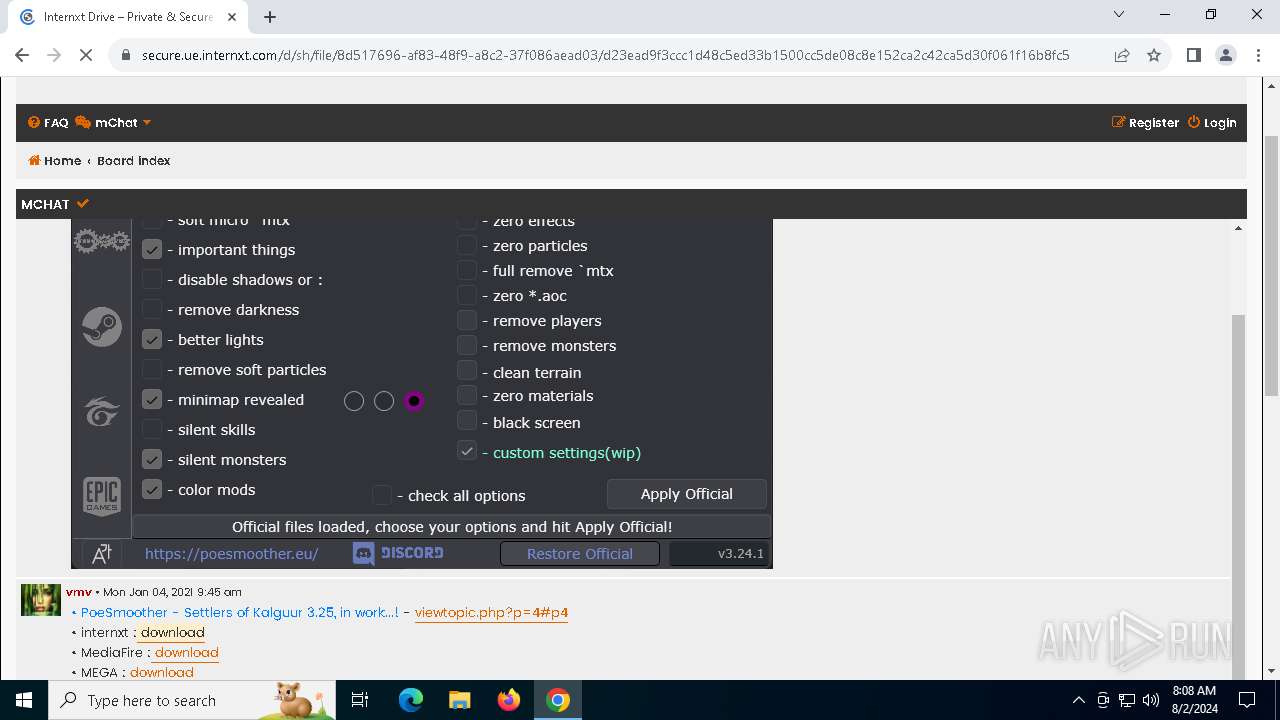
Task: Toggle color mods checkbox
Action: coord(152,489)
